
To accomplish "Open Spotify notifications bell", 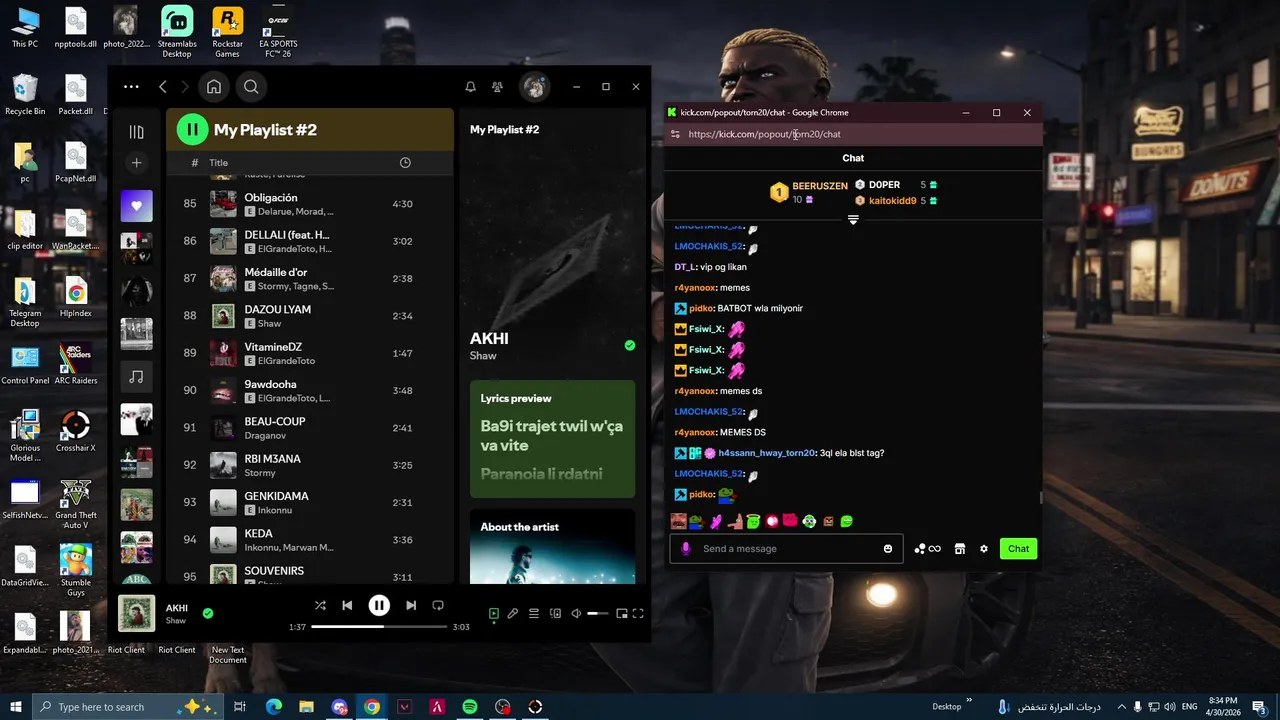I will [470, 87].
